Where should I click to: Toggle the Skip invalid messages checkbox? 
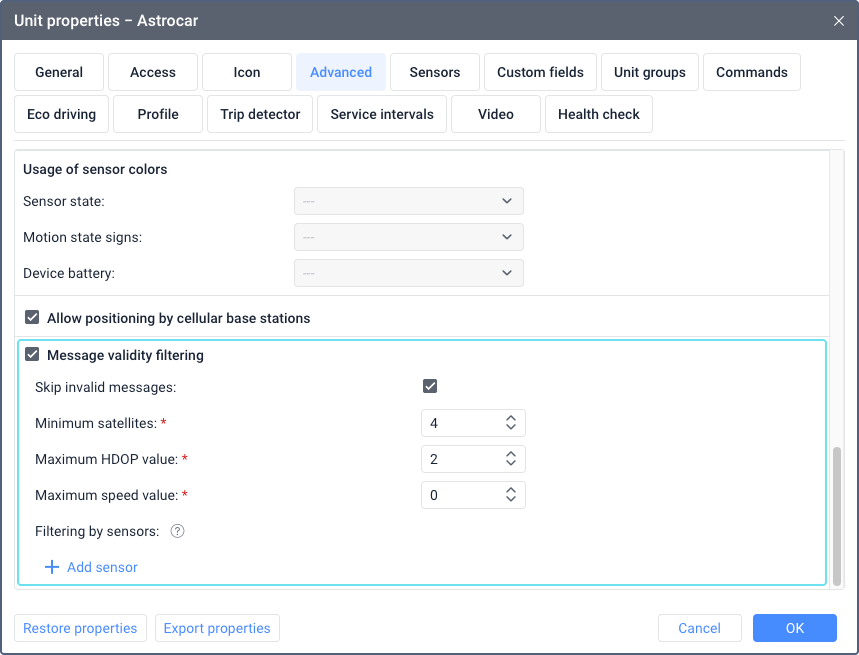coord(430,387)
